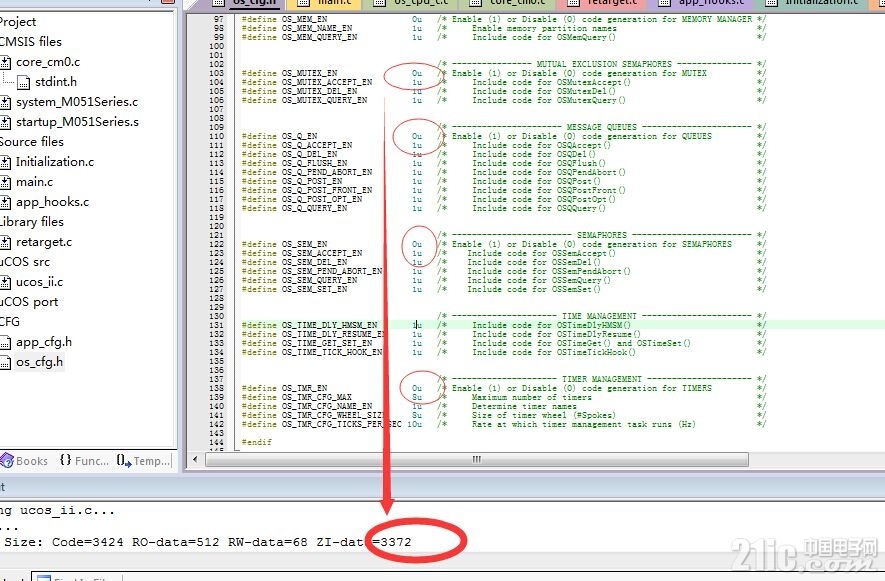Switch to the retarget.c editor tab
The image size is (885, 581).
pyautogui.click(x=603, y=2)
